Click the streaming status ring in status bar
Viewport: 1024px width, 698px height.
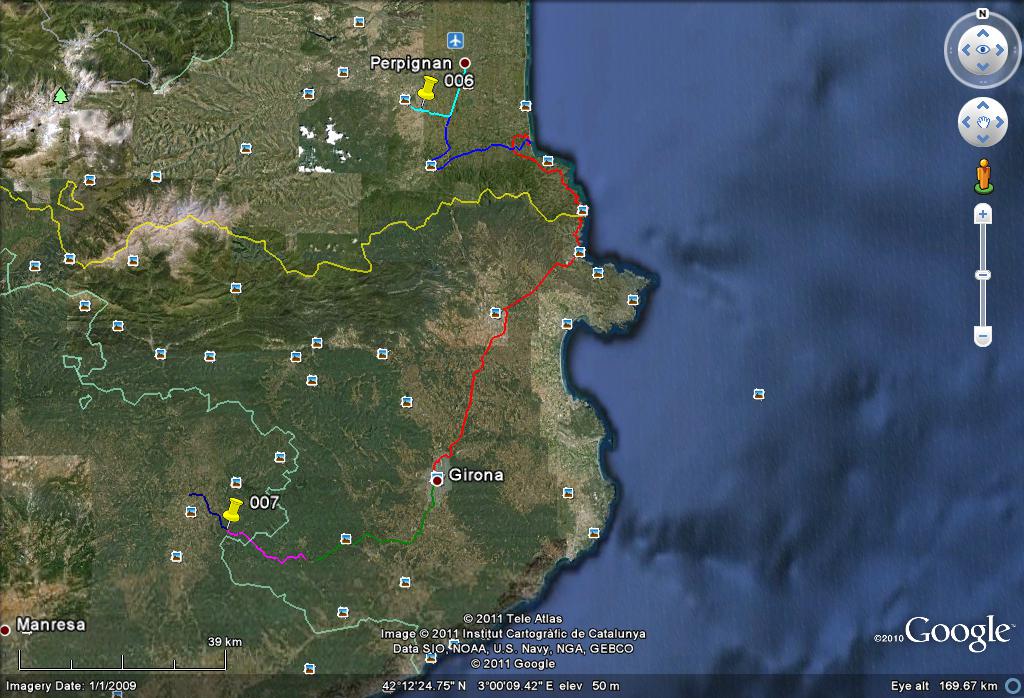pyautogui.click(x=1014, y=686)
